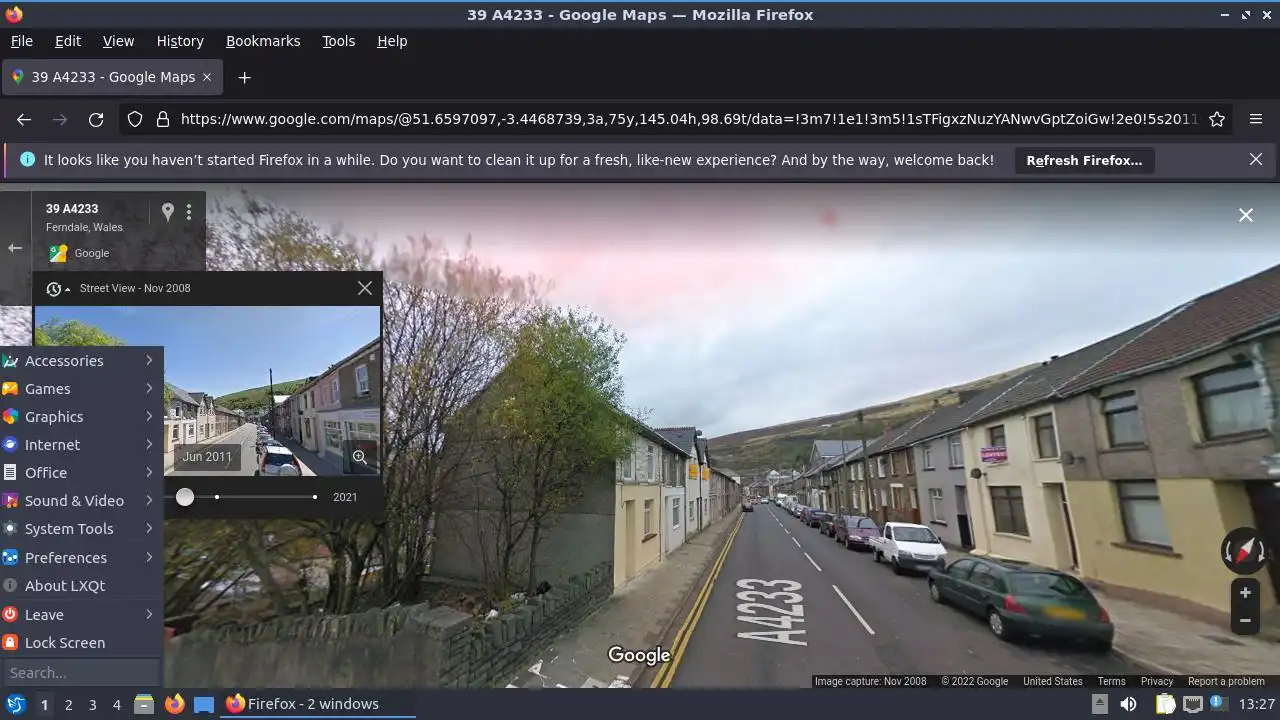Image resolution: width=1280 pixels, height=720 pixels.
Task: Close the 39 A4233 Google Maps tab
Action: point(207,77)
